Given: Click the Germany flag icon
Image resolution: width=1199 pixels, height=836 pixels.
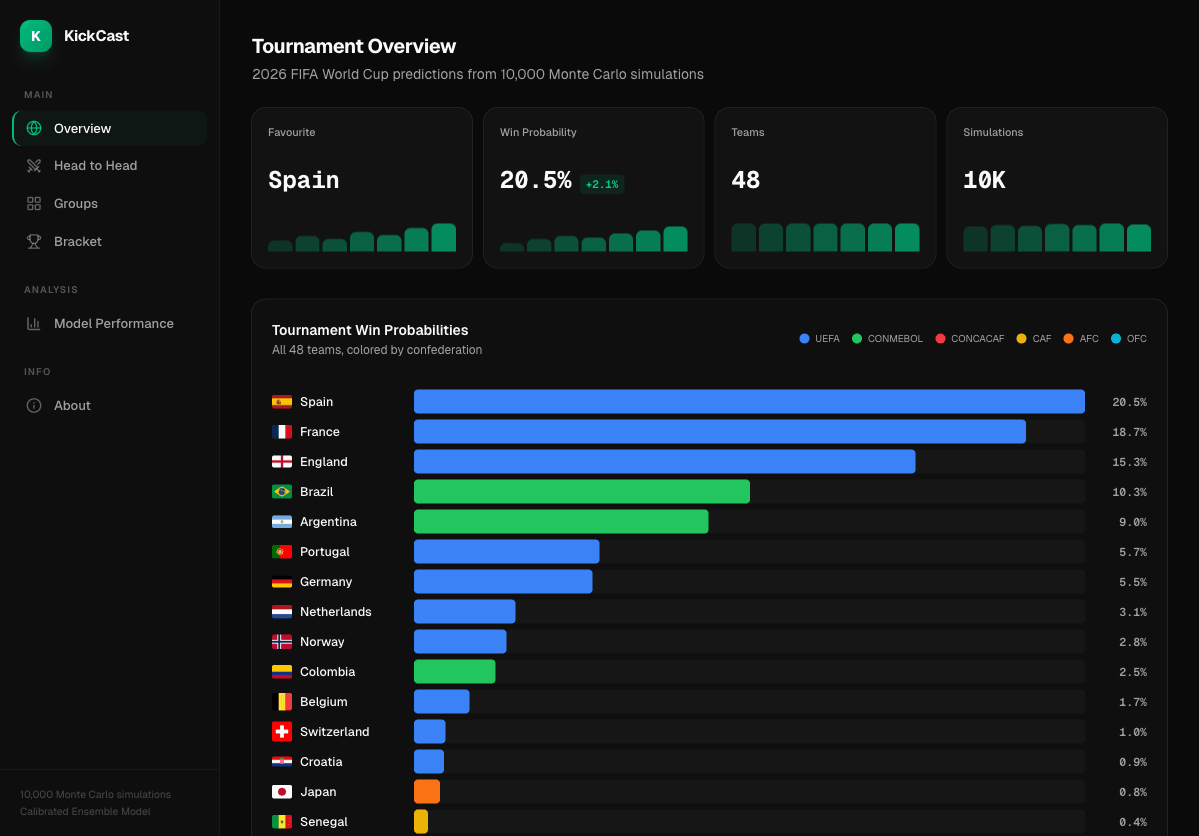Looking at the screenshot, I should [282, 582].
